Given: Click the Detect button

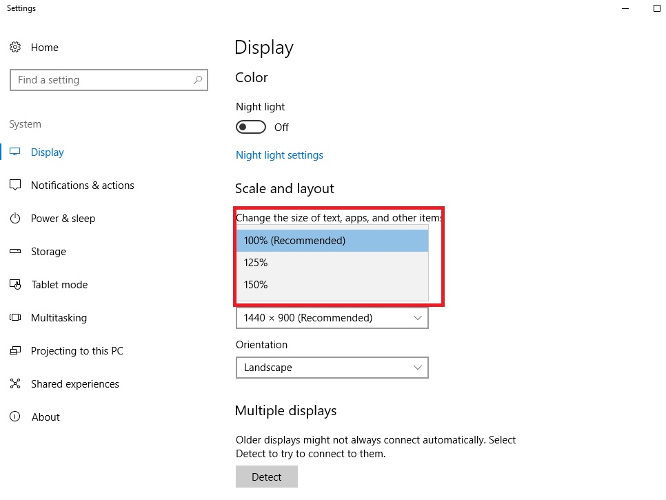Looking at the screenshot, I should pyautogui.click(x=267, y=477).
